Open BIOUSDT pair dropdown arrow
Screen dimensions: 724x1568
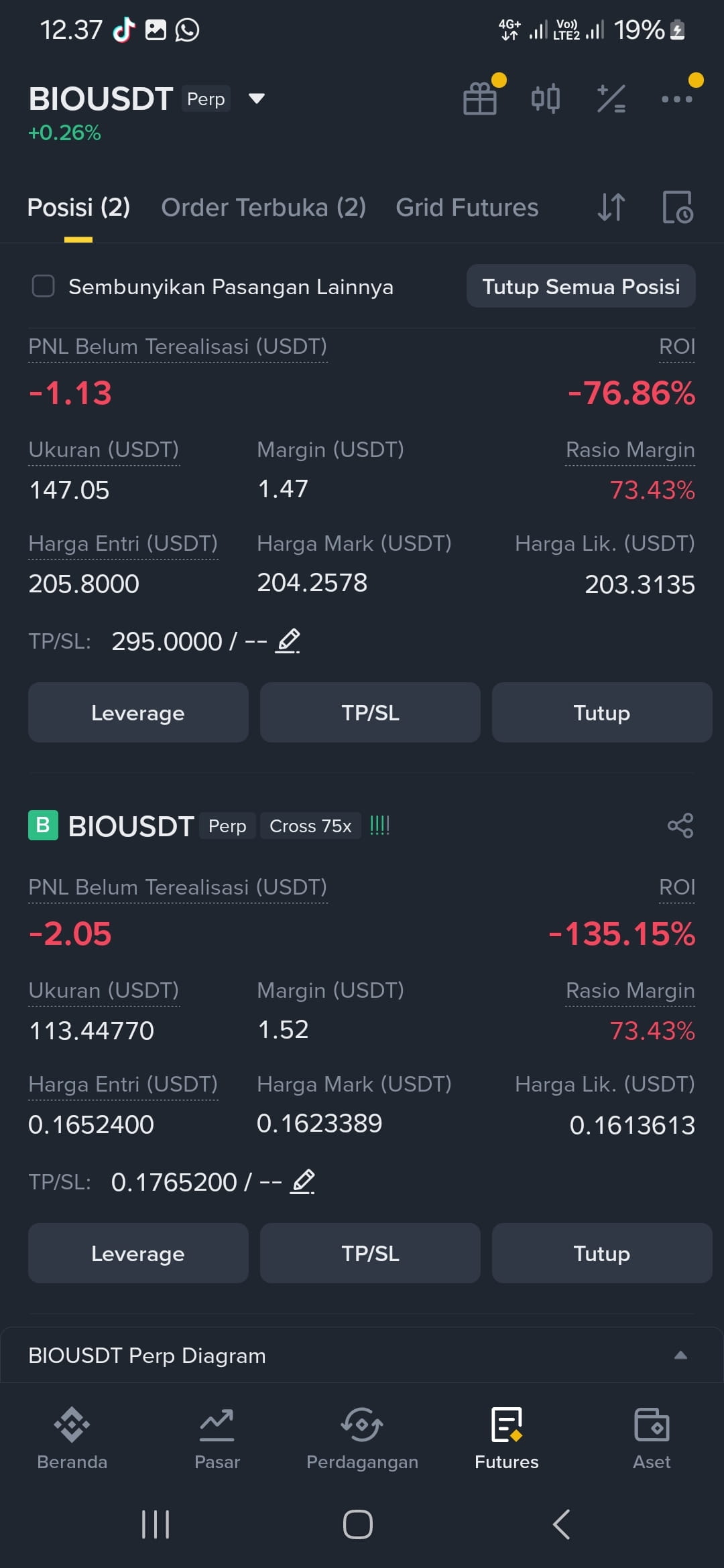pos(257,99)
